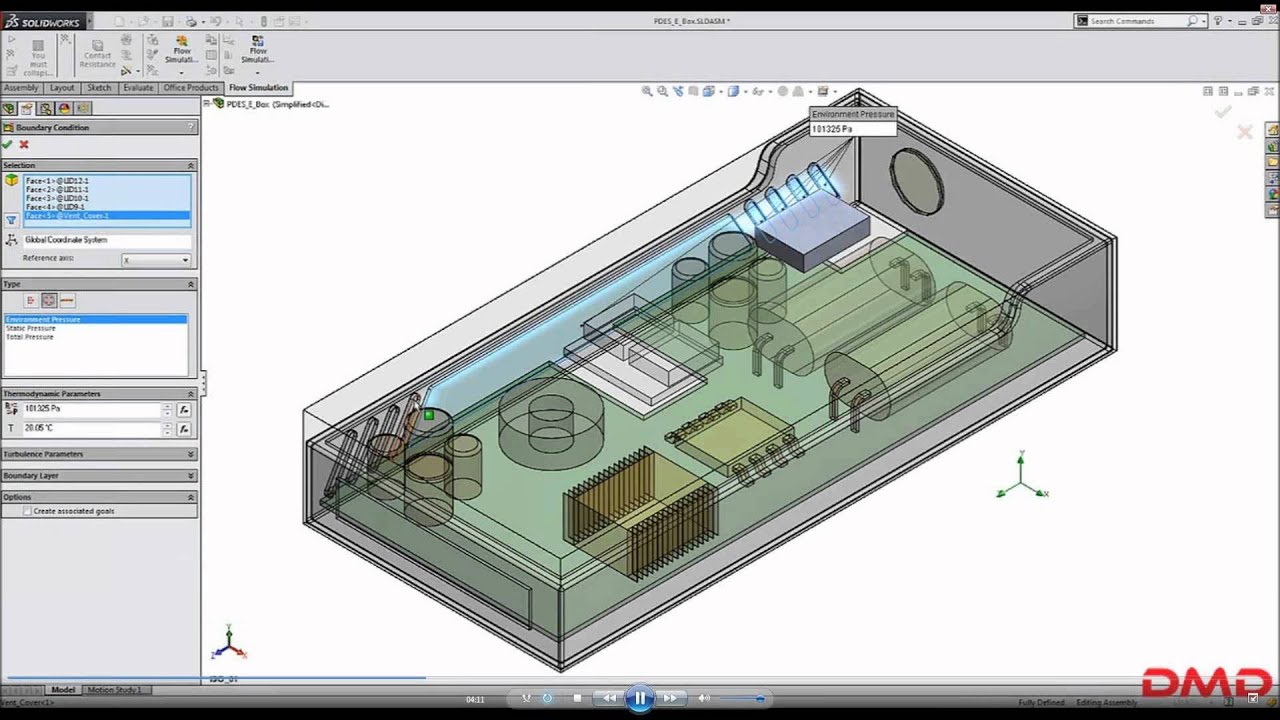The width and height of the screenshot is (1280, 720).
Task: Open Boundary Condition help question mark
Action: pyautogui.click(x=190, y=127)
